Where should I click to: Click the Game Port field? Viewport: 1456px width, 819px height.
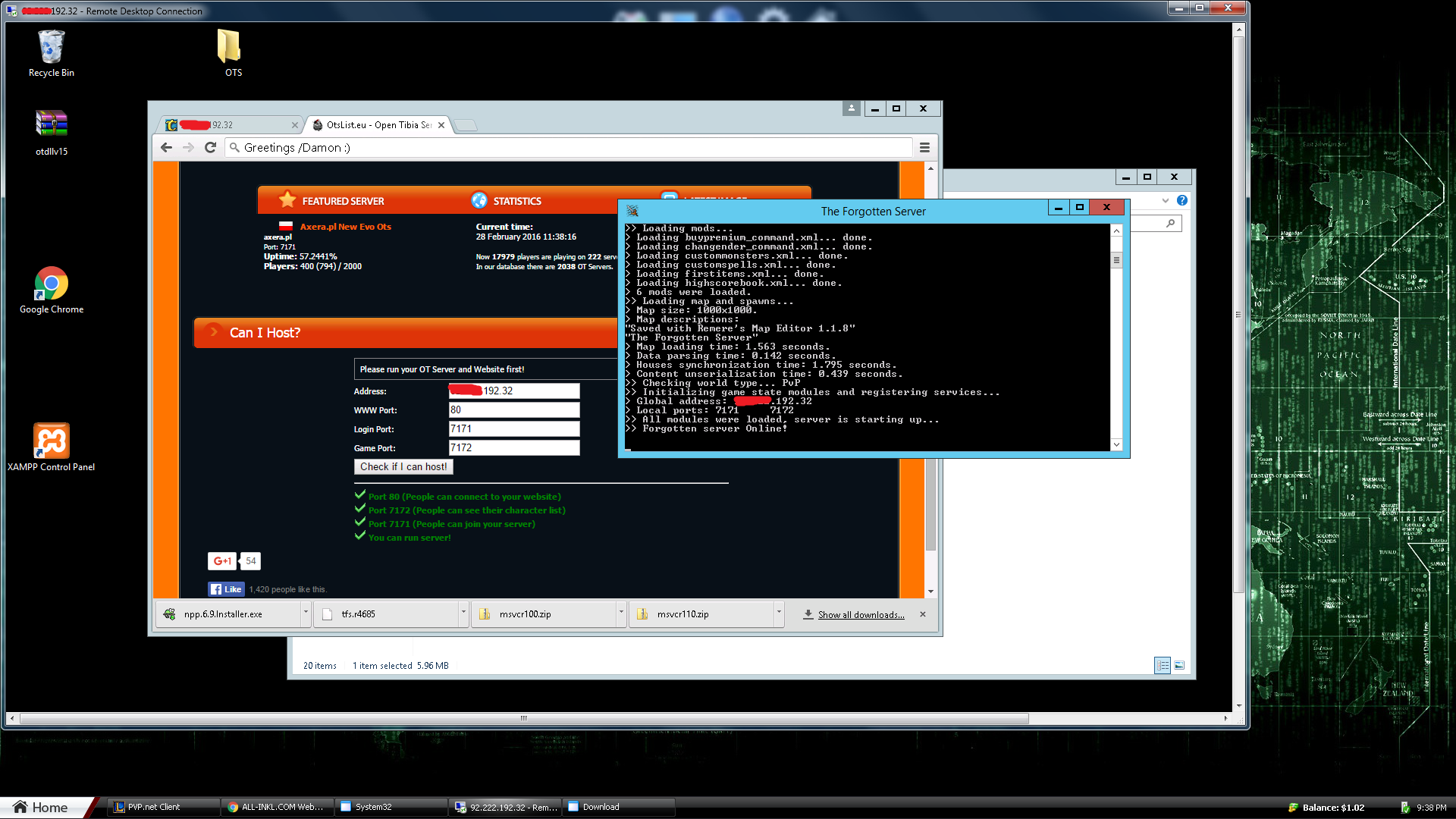[x=514, y=447]
